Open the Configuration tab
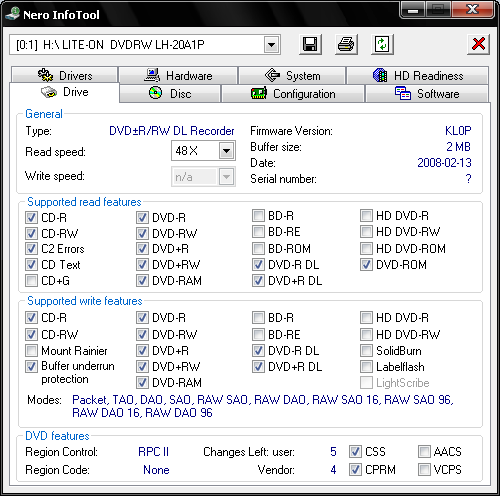The image size is (500, 496). click(293, 94)
